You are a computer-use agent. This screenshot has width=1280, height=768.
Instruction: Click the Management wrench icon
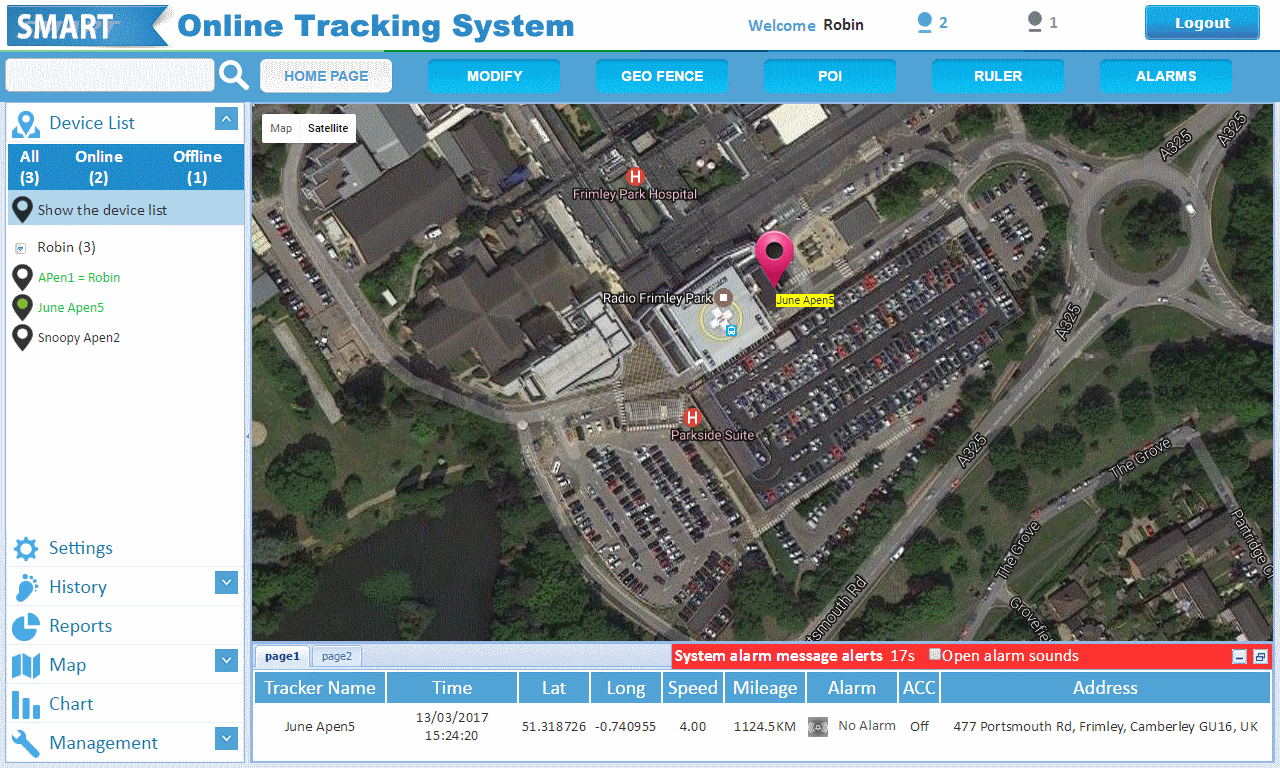click(26, 743)
